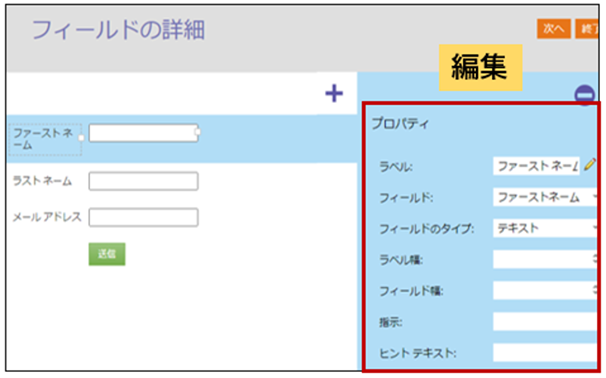Image resolution: width=606 pixels, height=378 pixels.
Task: Click the メール アドレス form input box
Action: pyautogui.click(x=143, y=217)
